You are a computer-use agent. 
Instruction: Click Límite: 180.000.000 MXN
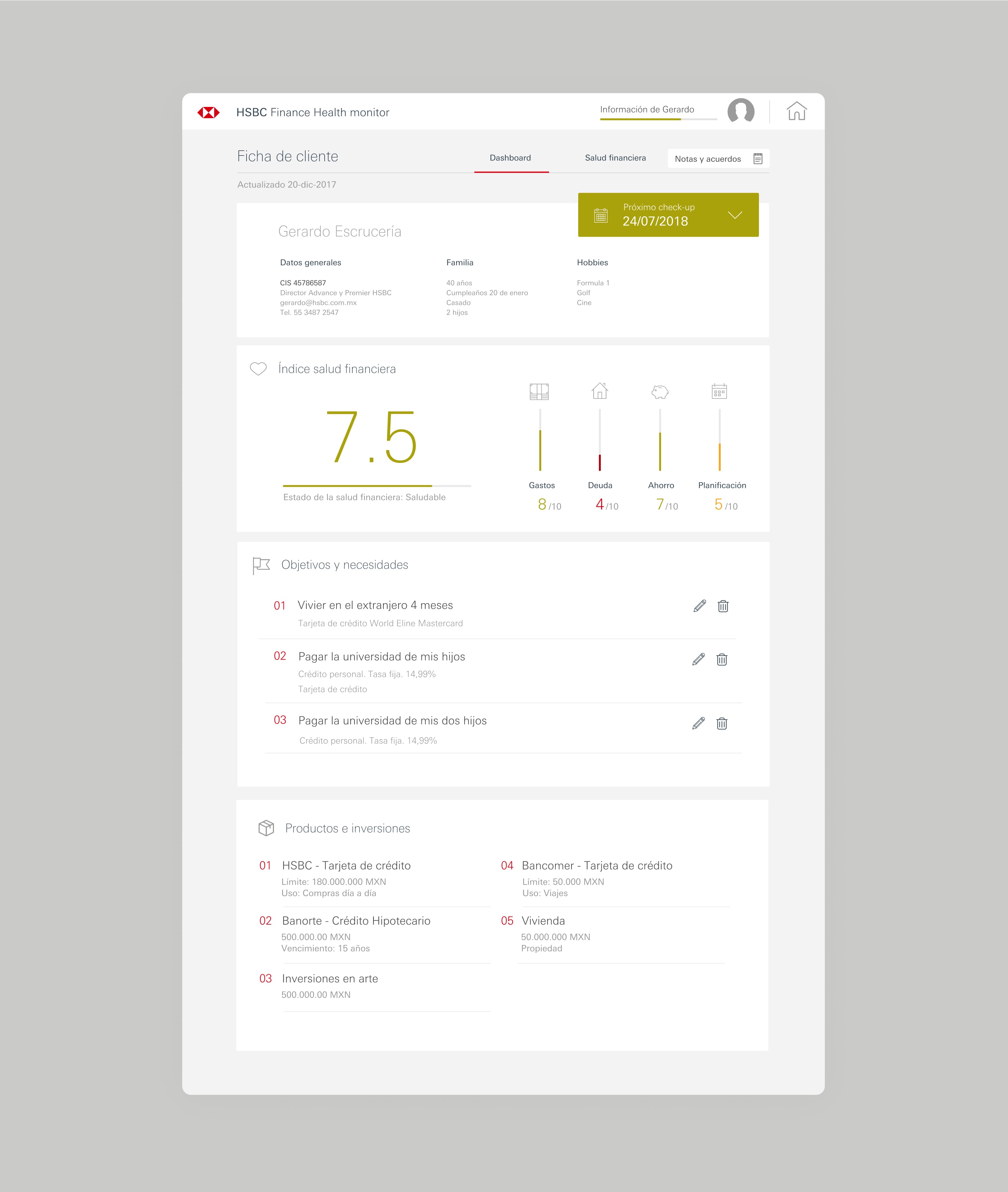(334, 882)
